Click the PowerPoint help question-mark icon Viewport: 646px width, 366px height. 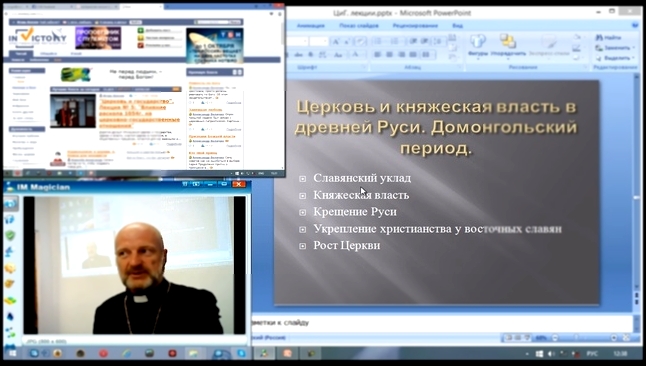coord(634,26)
